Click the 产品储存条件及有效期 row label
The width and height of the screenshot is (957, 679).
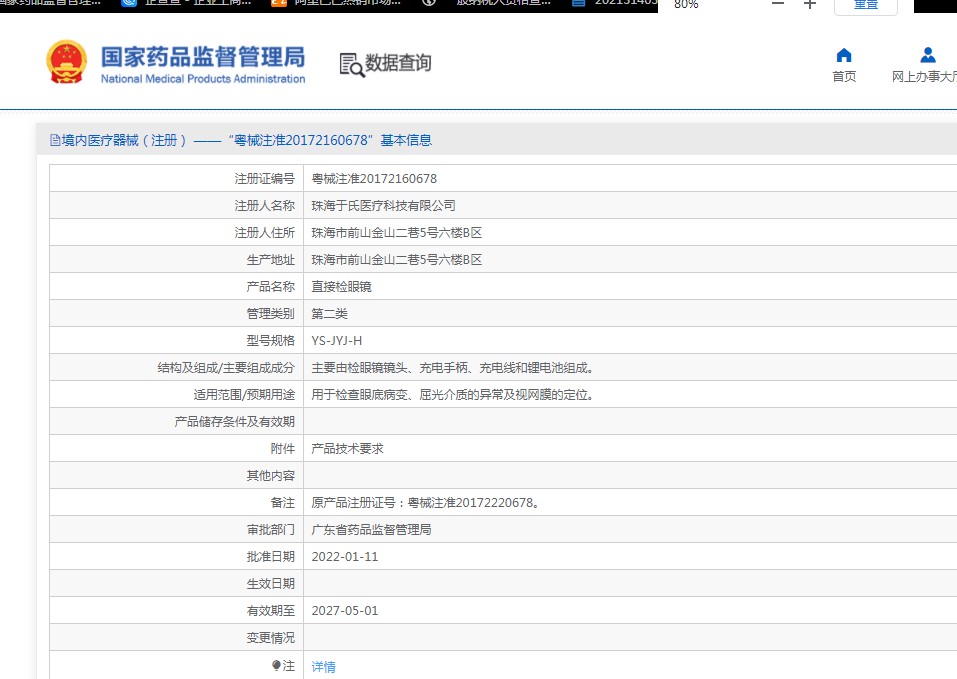(x=234, y=422)
